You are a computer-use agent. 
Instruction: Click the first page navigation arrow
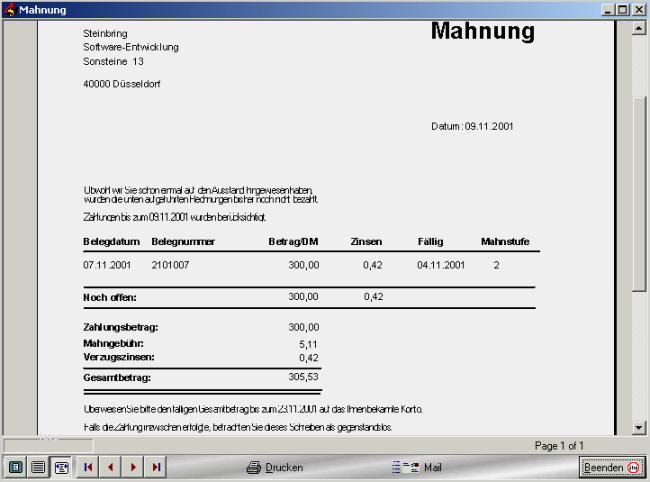pyautogui.click(x=89, y=467)
